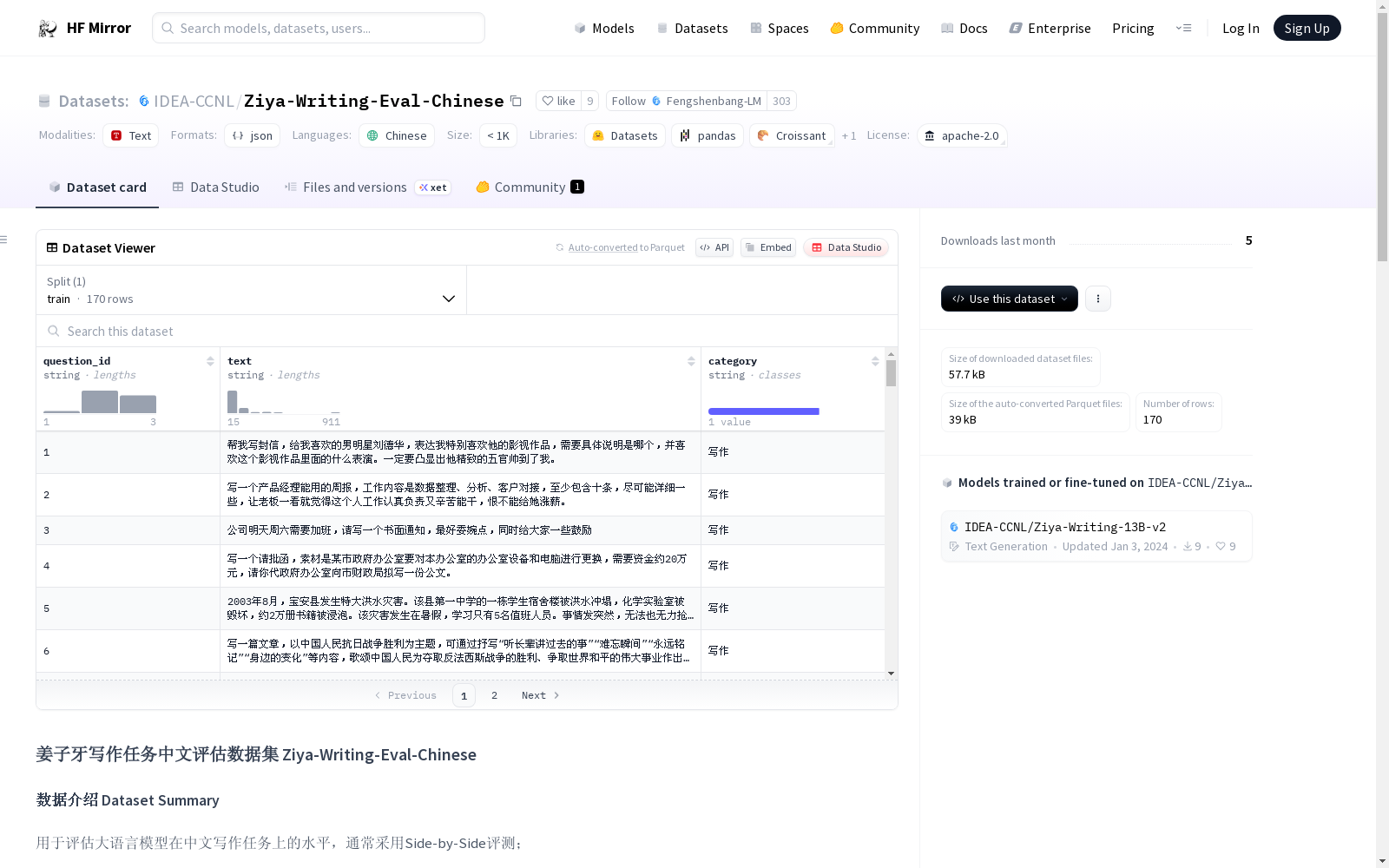
Task: Open Pricing in the top navigation
Action: pos(1133,28)
